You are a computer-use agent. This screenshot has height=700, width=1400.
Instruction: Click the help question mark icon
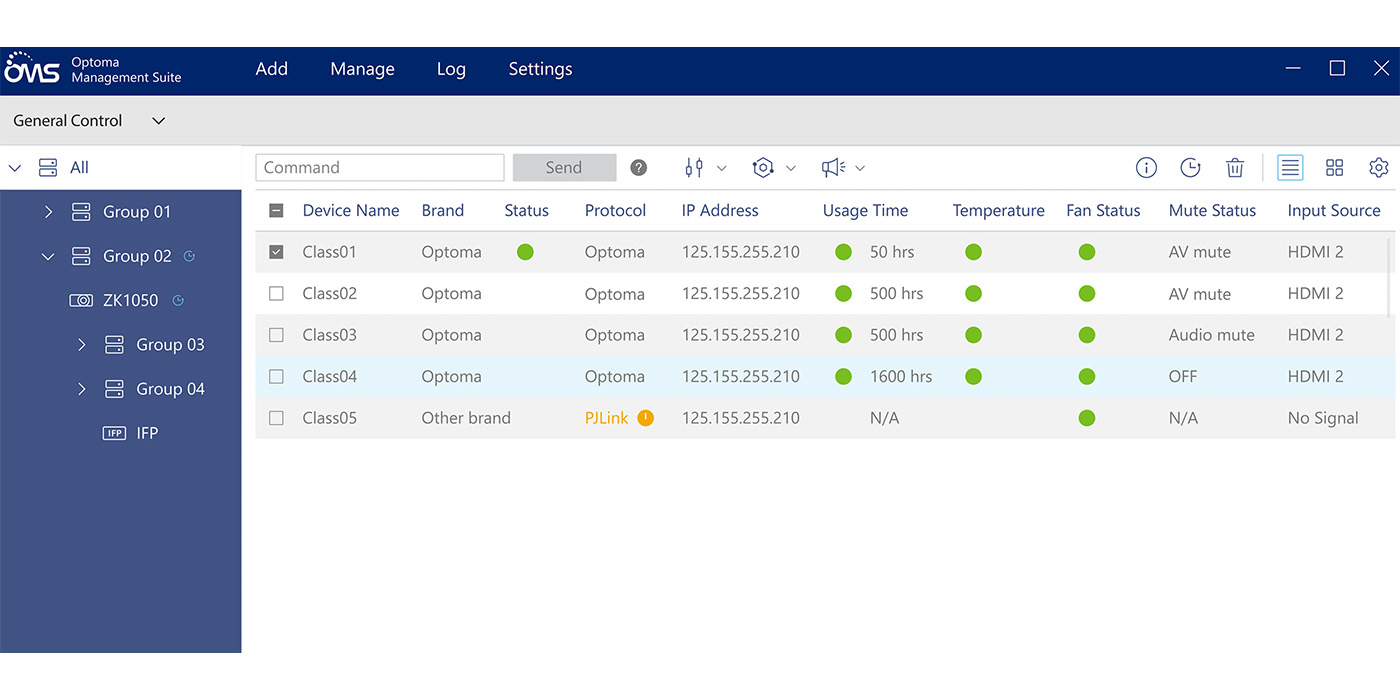(639, 168)
